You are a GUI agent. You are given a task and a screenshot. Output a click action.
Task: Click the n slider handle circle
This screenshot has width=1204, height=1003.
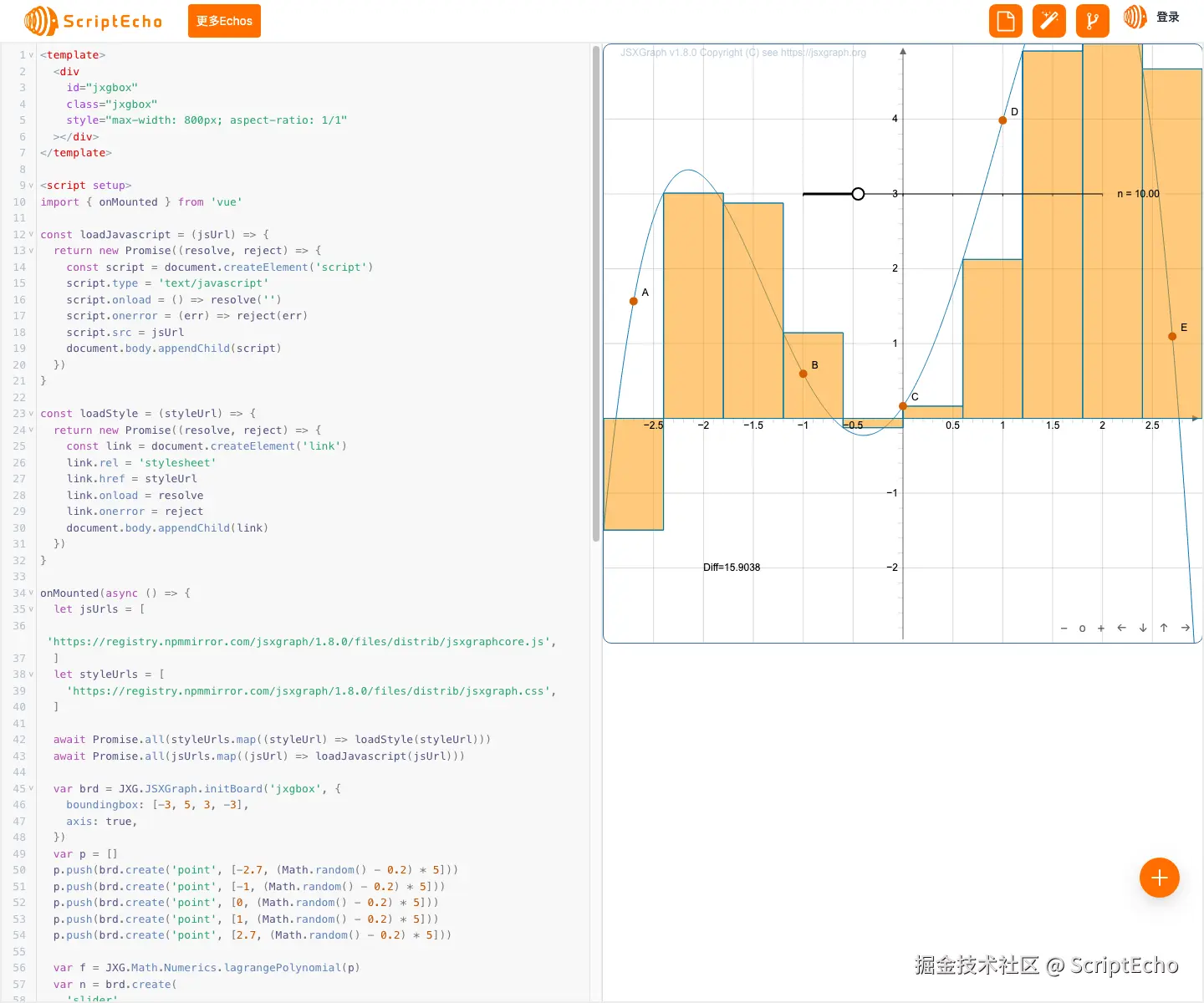pyautogui.click(x=858, y=194)
